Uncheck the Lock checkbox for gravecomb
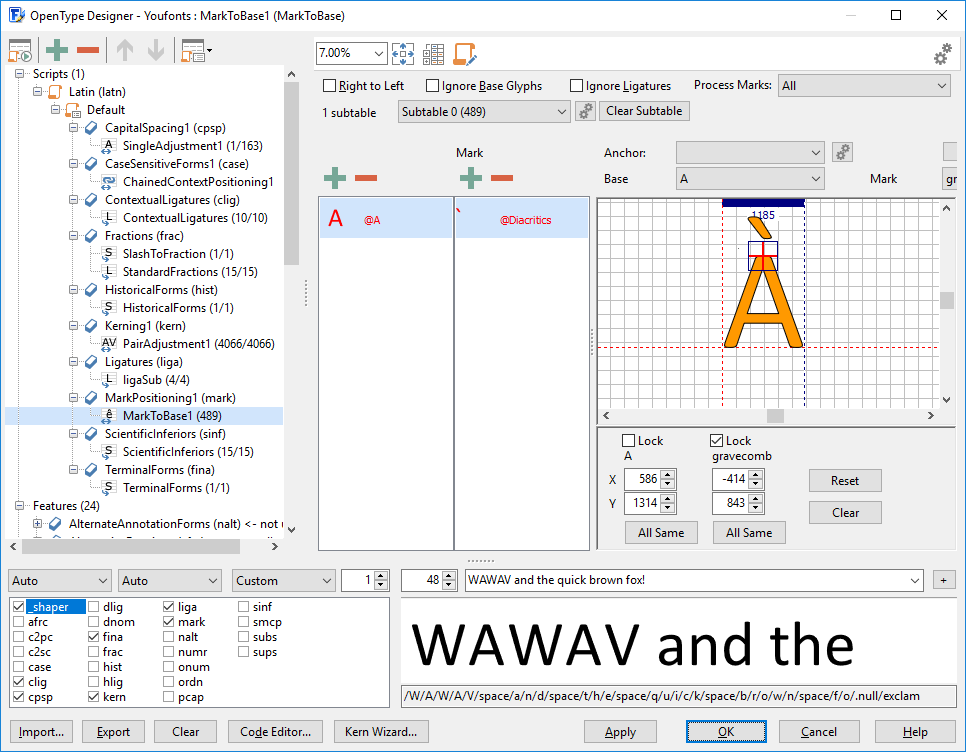This screenshot has width=966, height=752. pos(717,441)
